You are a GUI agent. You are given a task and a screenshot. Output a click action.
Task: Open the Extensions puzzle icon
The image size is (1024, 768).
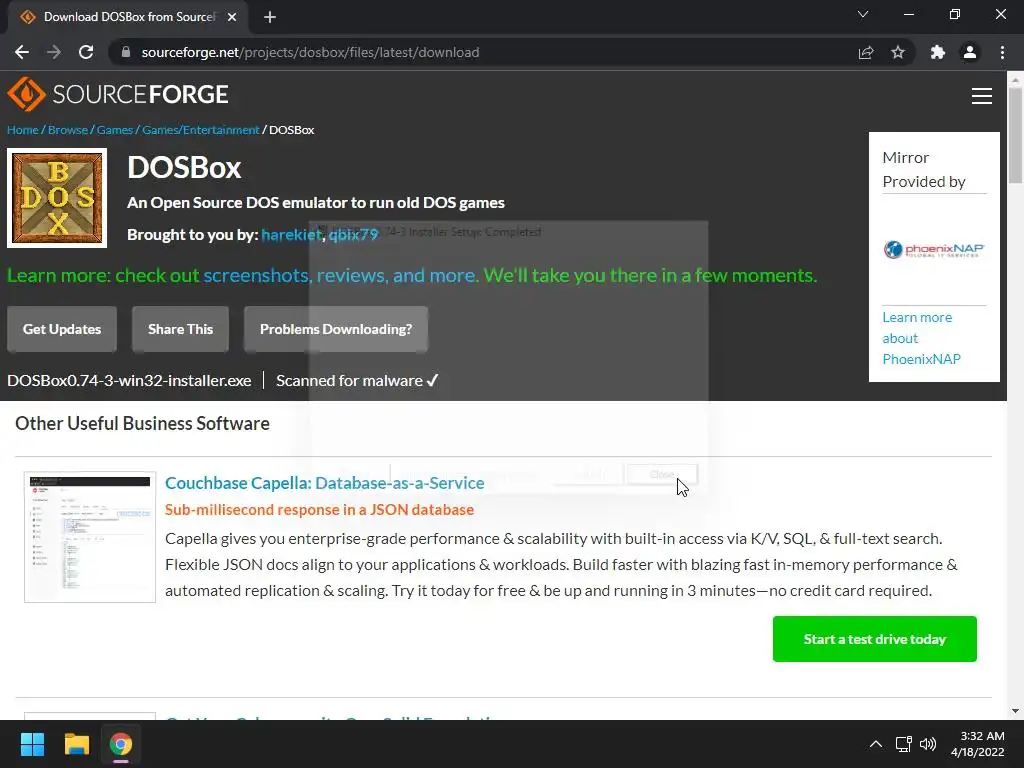click(x=938, y=52)
